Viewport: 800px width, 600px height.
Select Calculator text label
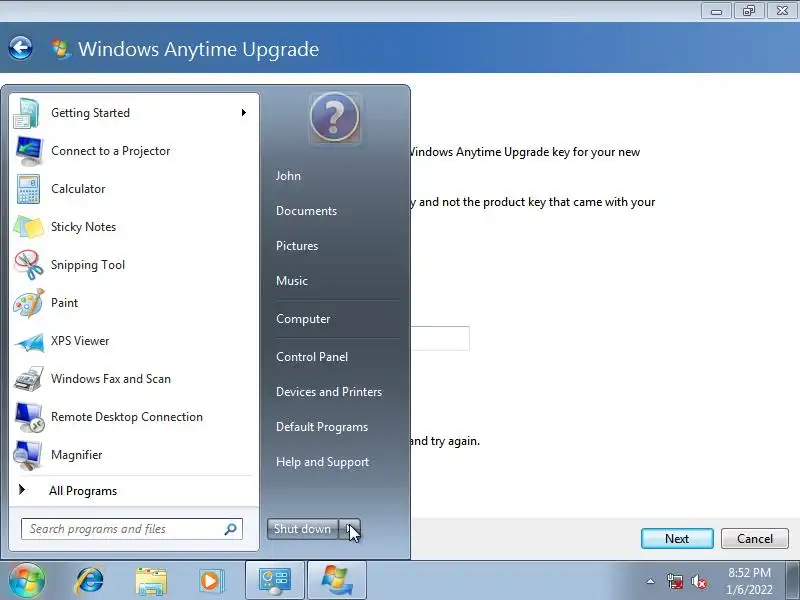click(78, 189)
